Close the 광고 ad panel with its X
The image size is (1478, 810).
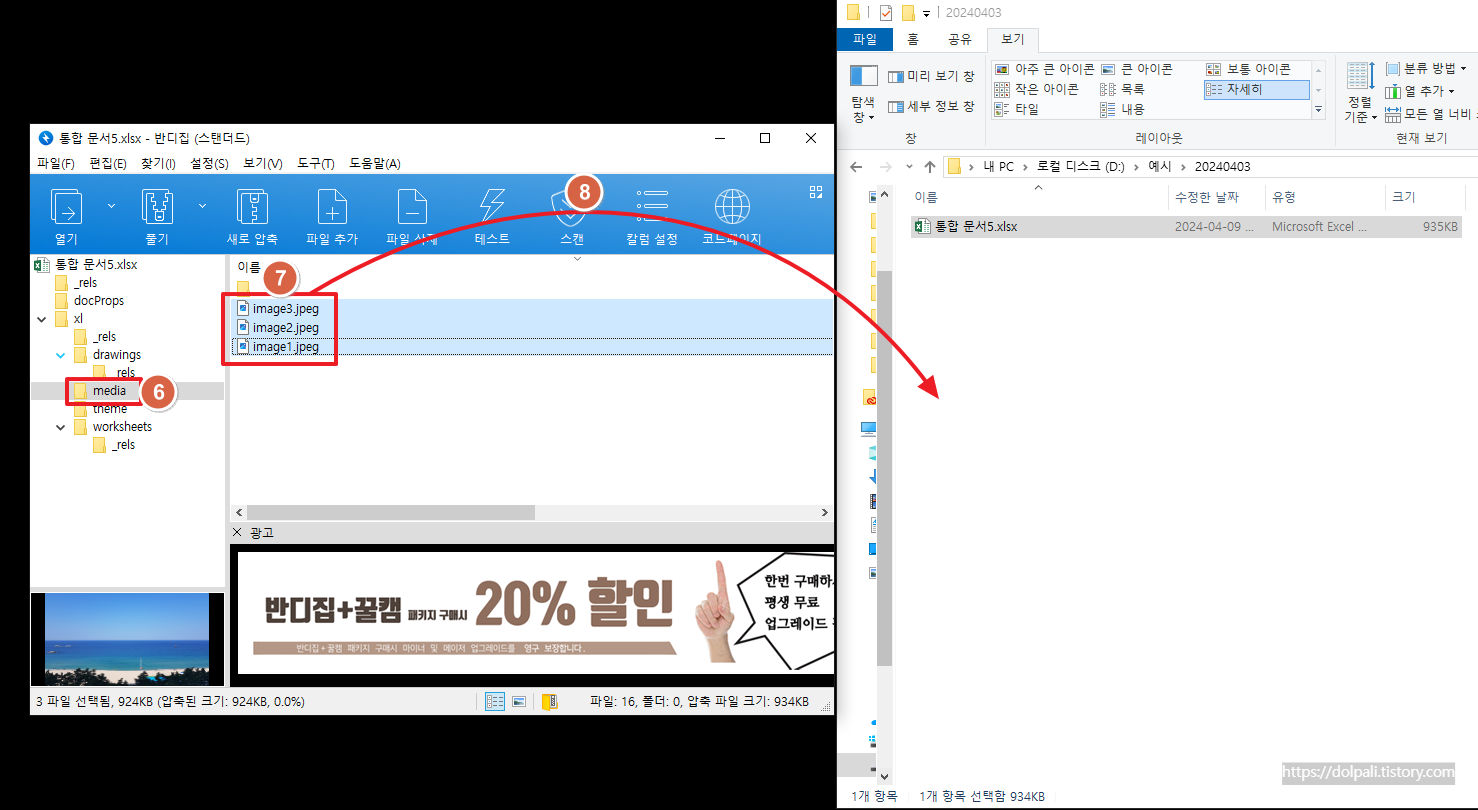click(x=237, y=532)
